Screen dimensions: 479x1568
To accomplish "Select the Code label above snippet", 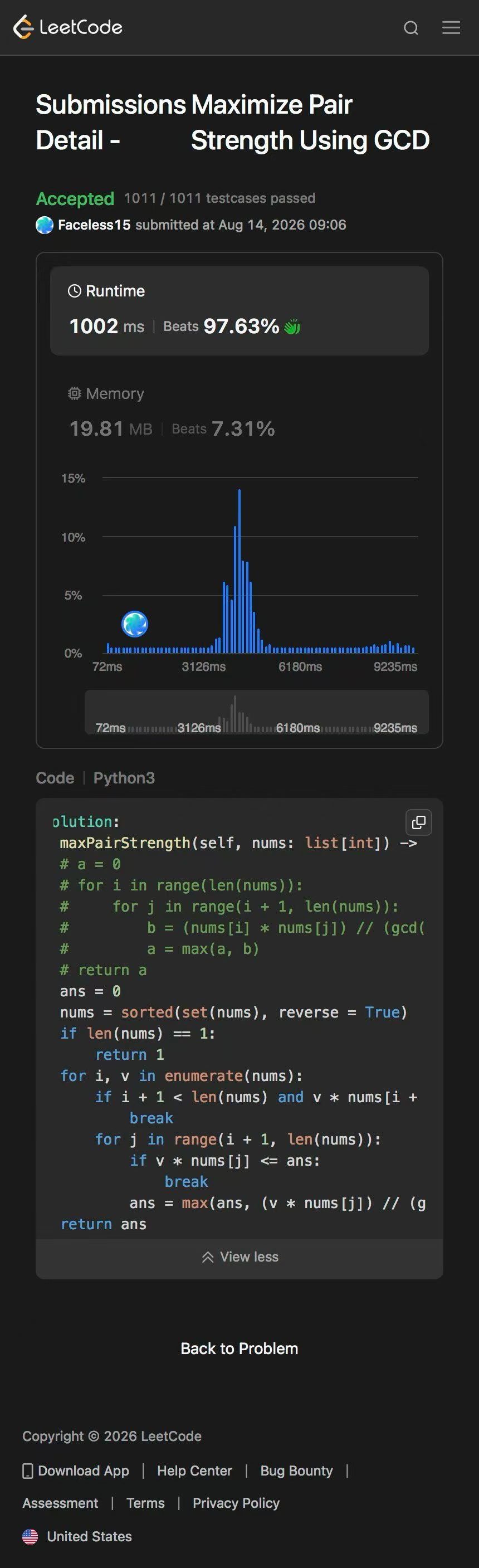I will pyautogui.click(x=55, y=778).
